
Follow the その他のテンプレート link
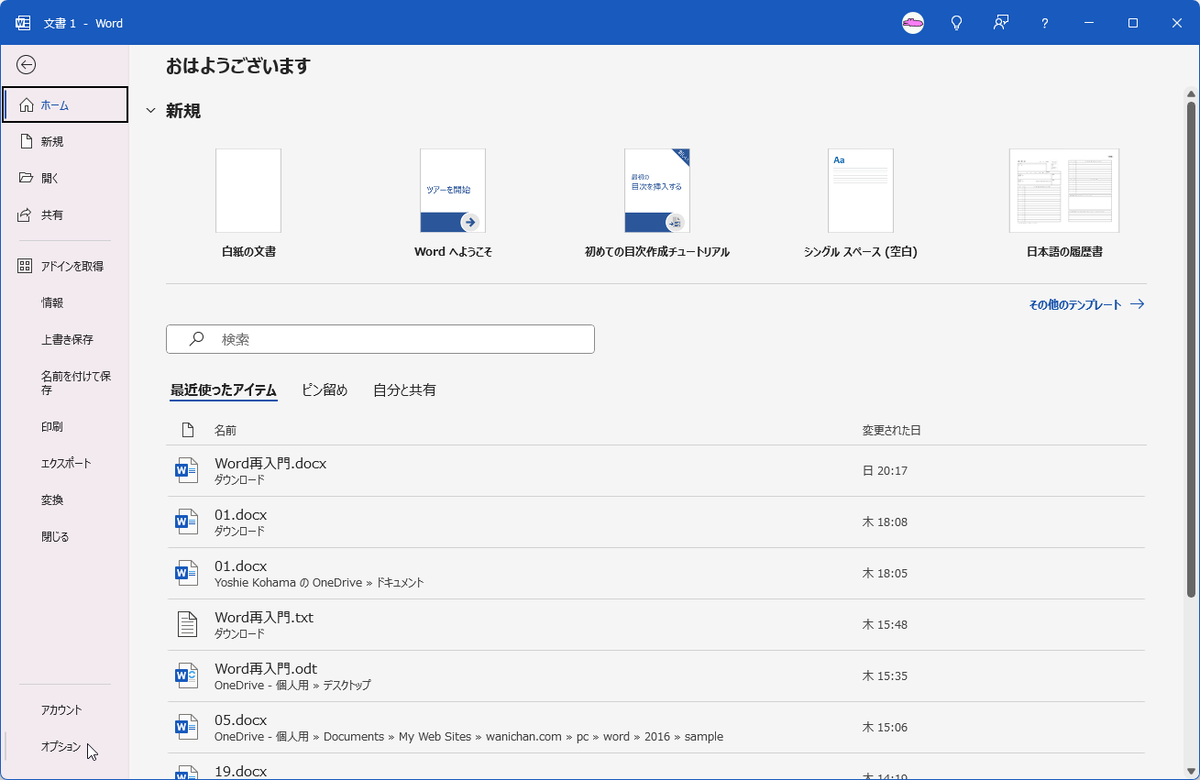(1086, 305)
